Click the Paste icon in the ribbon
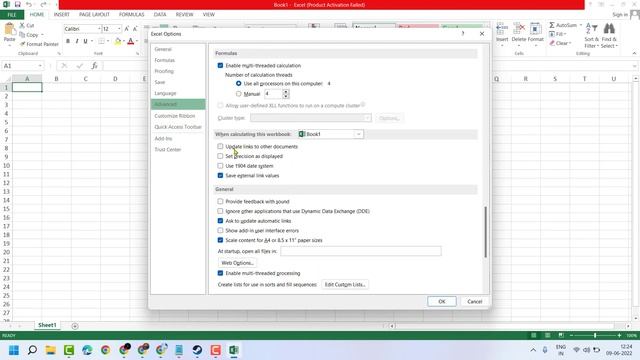Screen dimensions: 640x360 pos(9,30)
